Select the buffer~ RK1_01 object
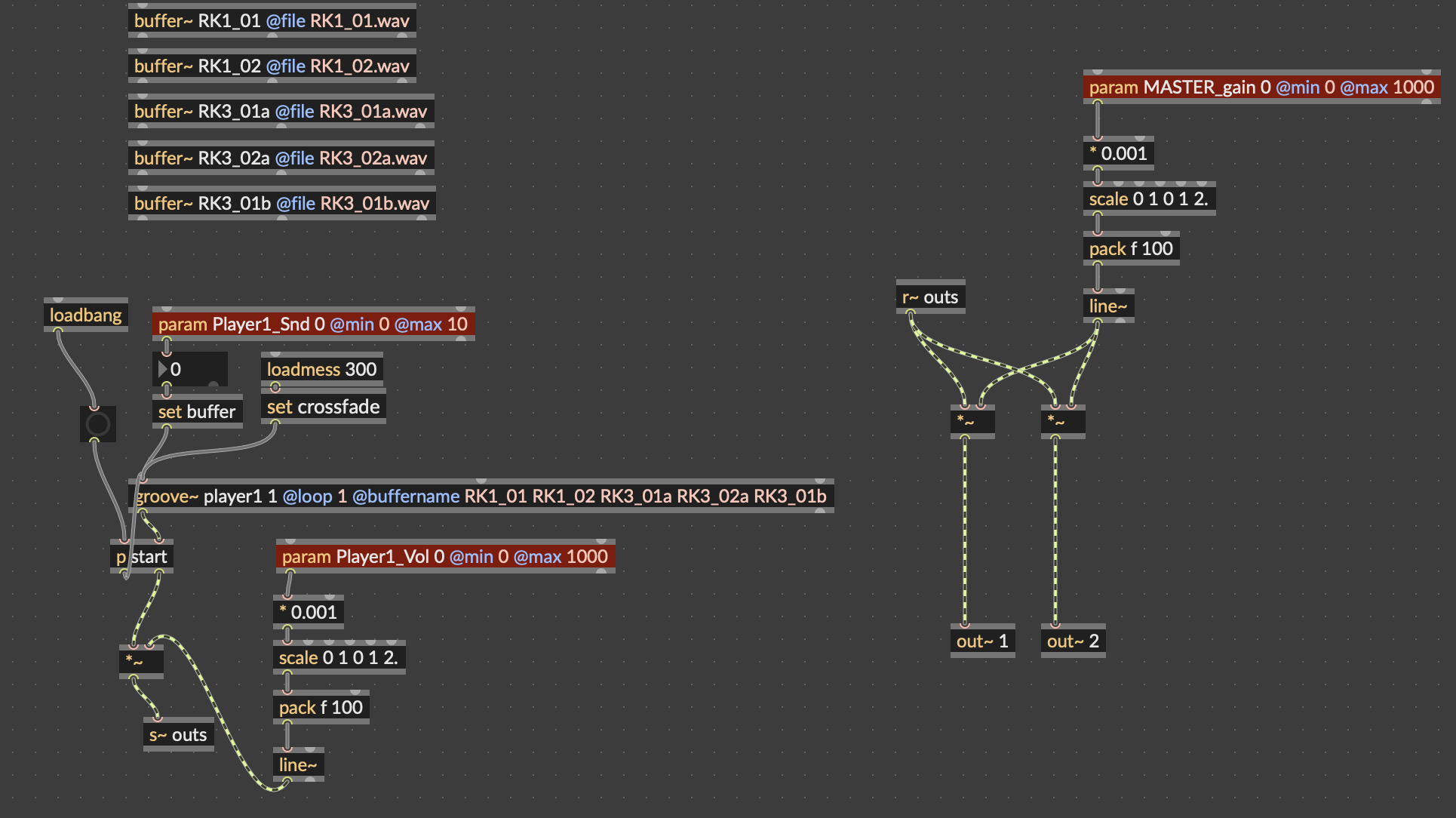 272,20
